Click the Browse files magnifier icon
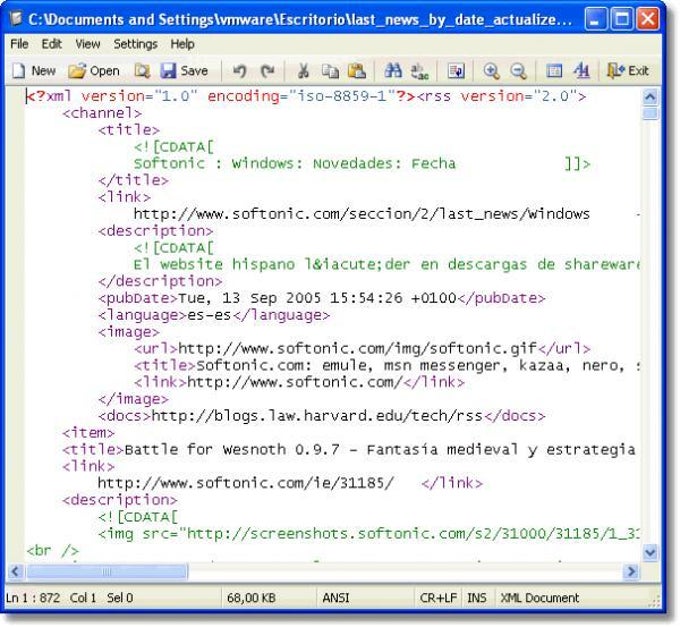This screenshot has width=680, height=627. click(142, 70)
